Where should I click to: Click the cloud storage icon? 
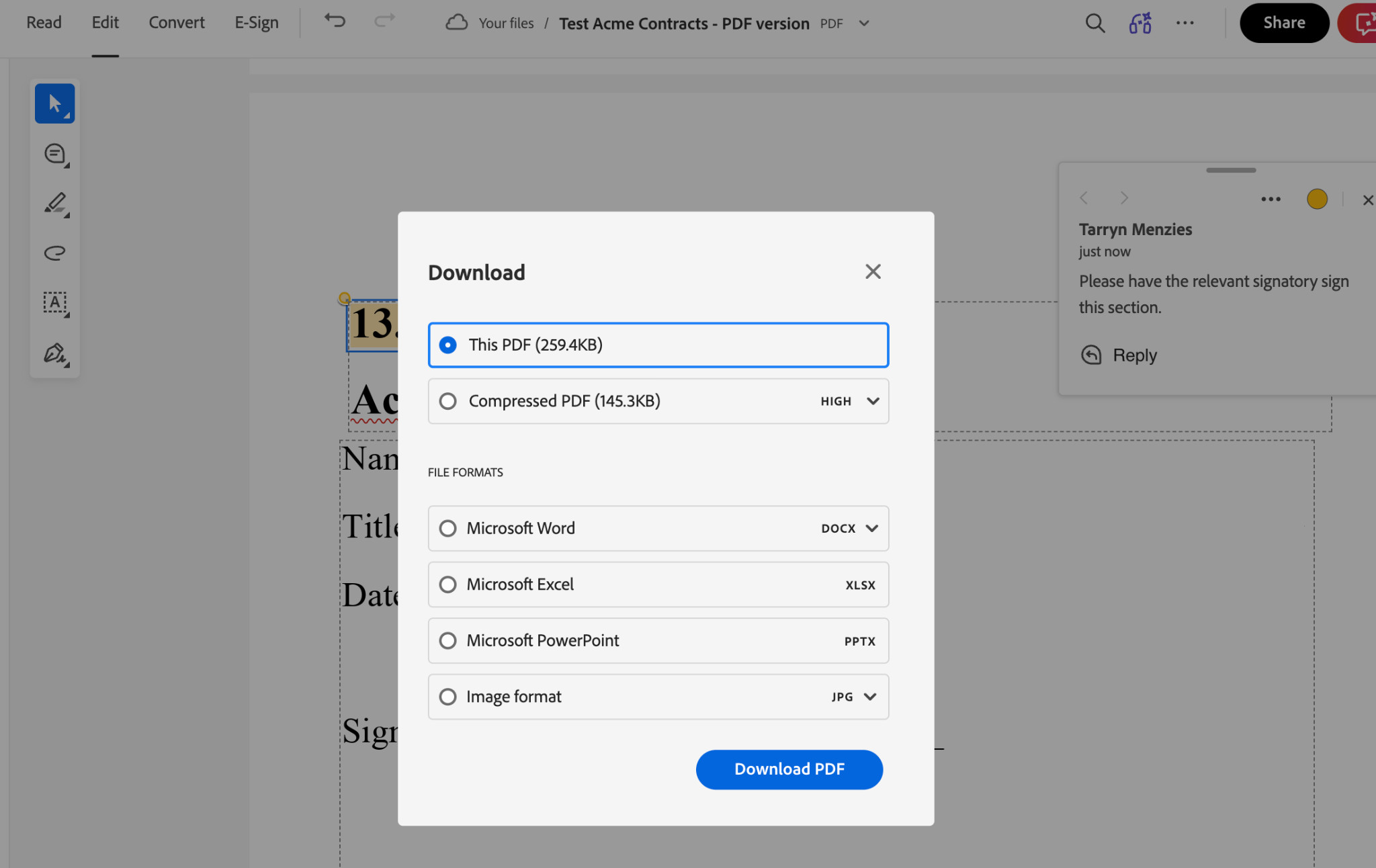pos(456,22)
